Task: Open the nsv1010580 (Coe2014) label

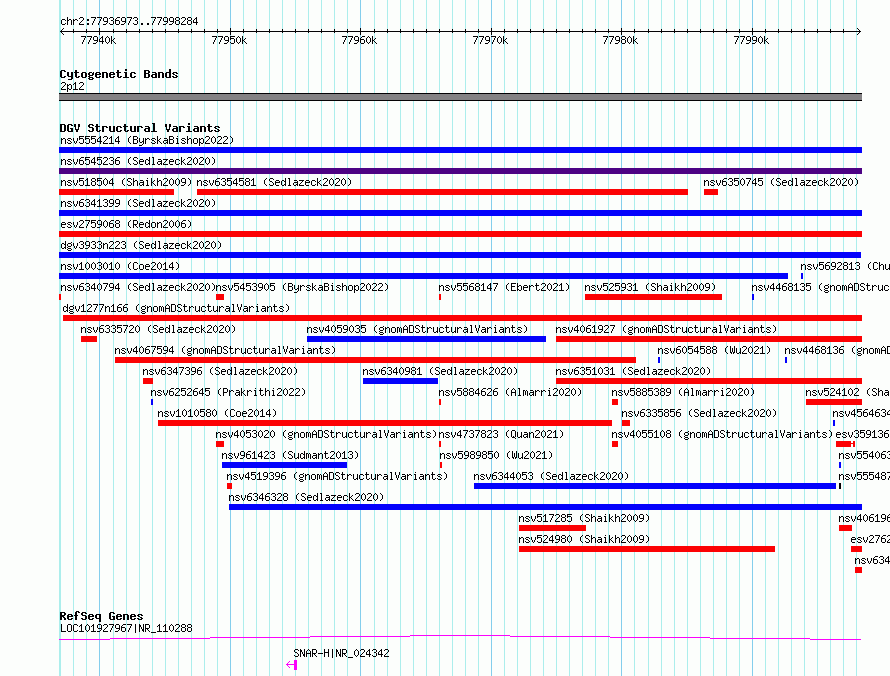Action: pos(217,413)
